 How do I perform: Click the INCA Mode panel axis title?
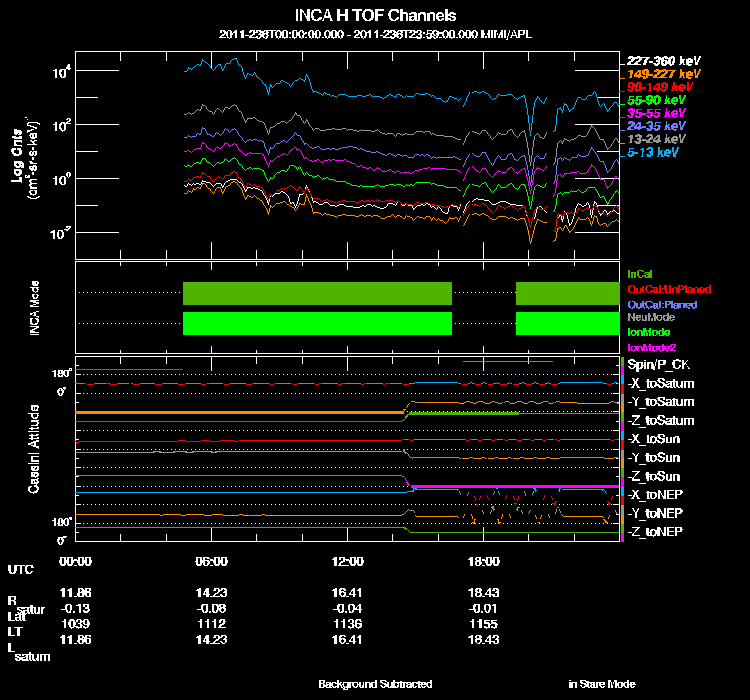point(34,308)
